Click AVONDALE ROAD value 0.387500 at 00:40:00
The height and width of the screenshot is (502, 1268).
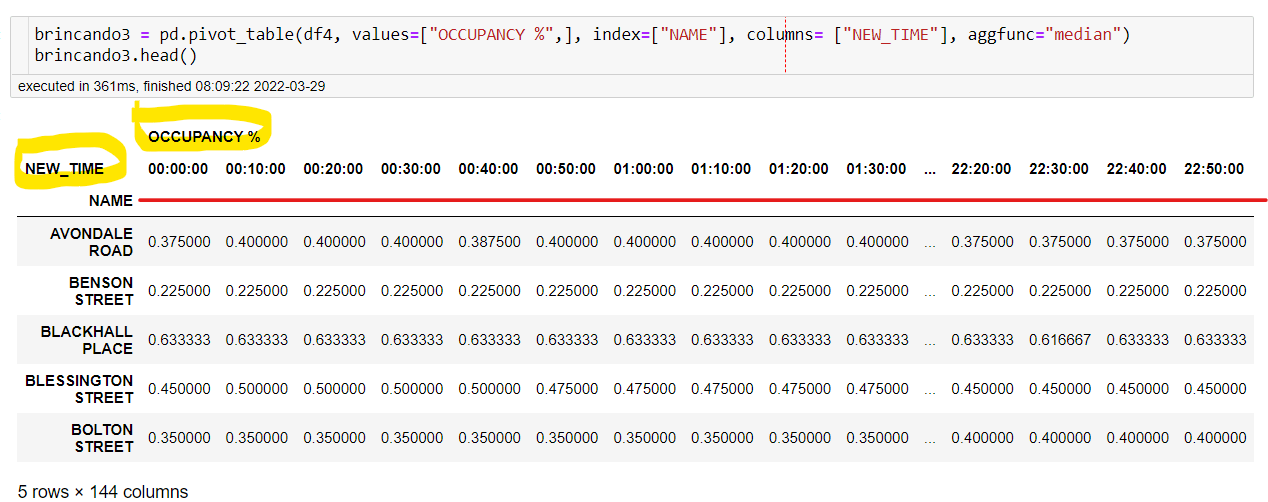489,242
